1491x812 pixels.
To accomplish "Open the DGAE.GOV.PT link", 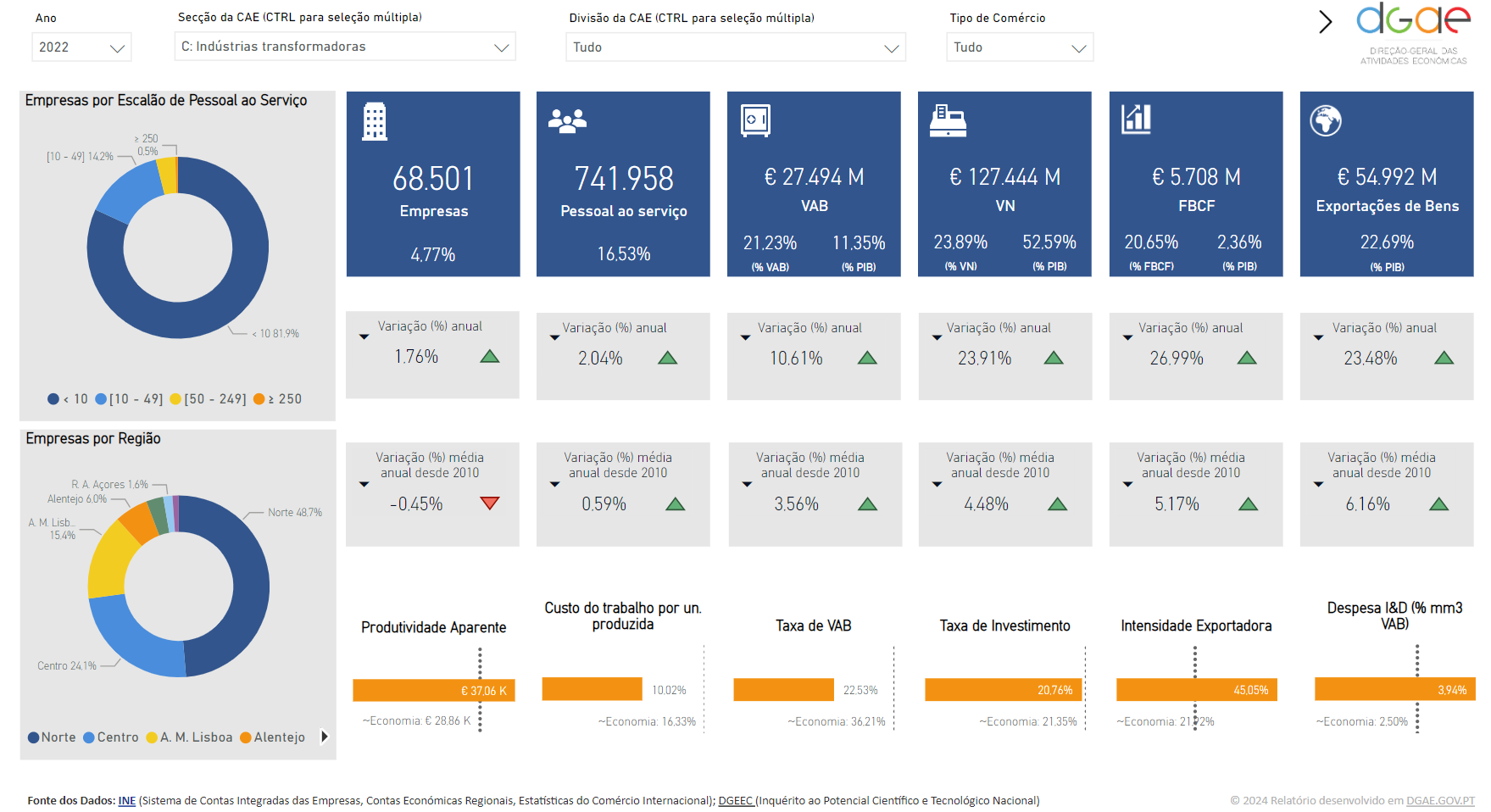I will point(1440,800).
